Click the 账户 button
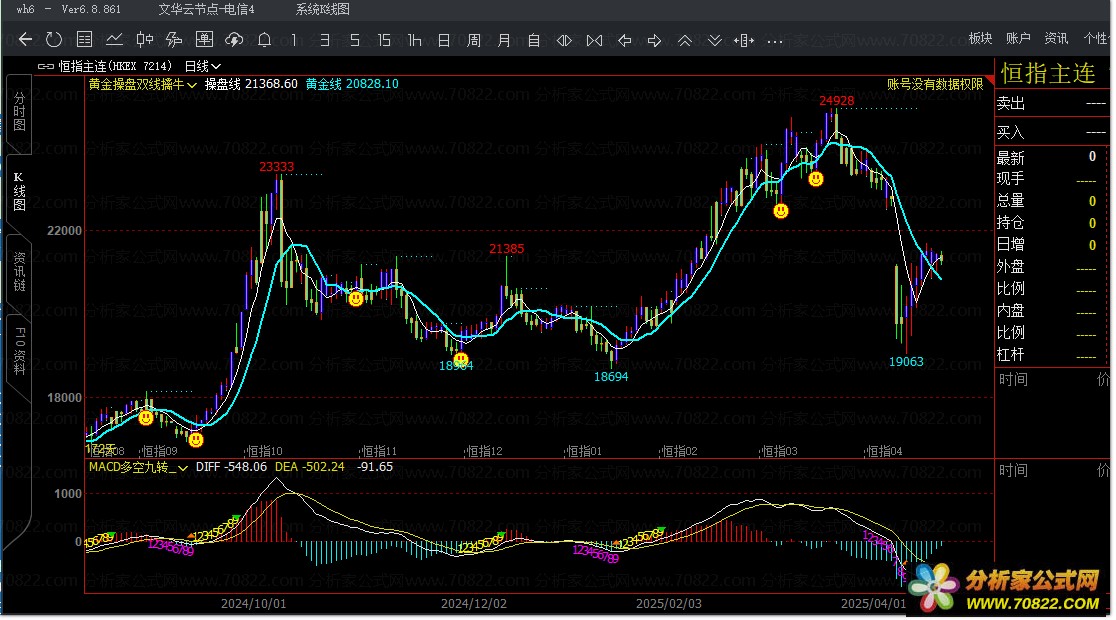Image resolution: width=1116 pixels, height=620 pixels. coord(1018,38)
